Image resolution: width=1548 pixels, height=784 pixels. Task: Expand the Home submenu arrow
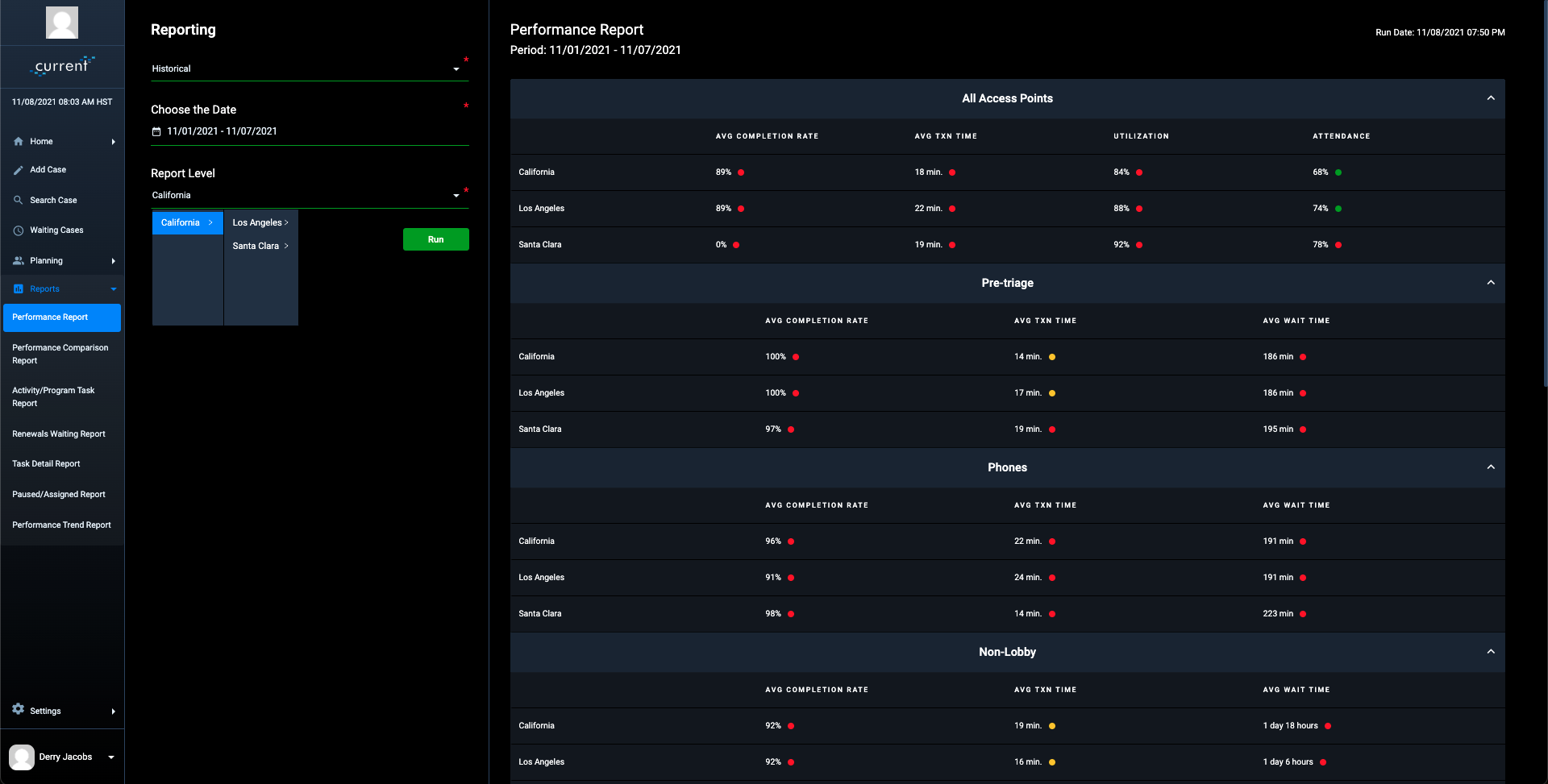pos(114,142)
